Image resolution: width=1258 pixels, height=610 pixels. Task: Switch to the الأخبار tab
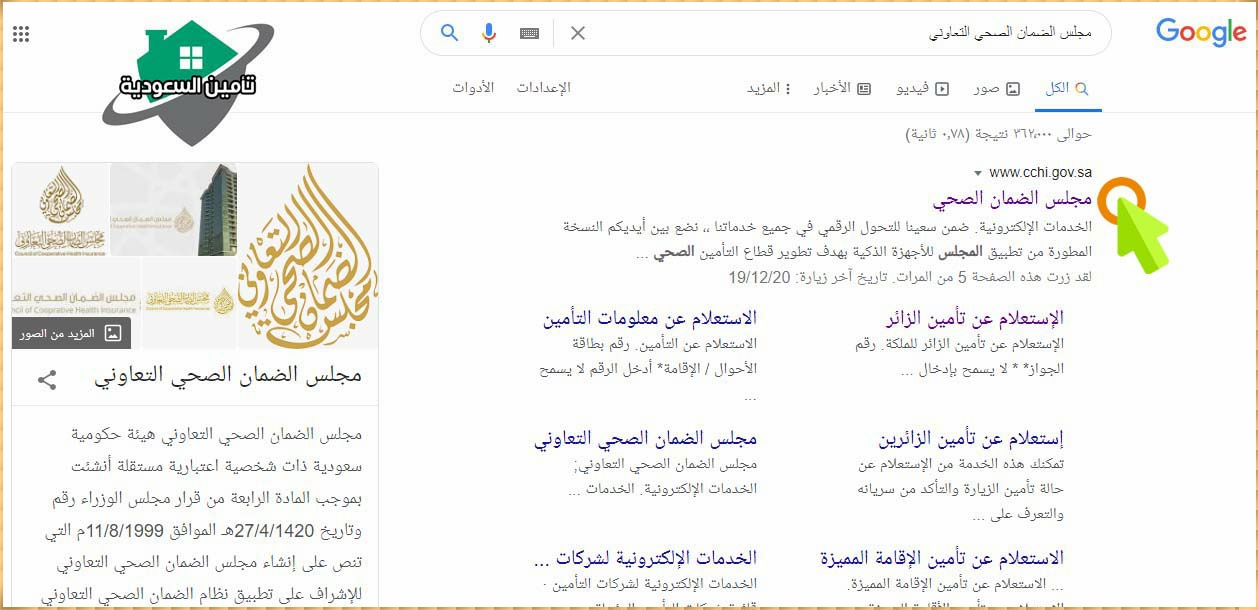842,88
